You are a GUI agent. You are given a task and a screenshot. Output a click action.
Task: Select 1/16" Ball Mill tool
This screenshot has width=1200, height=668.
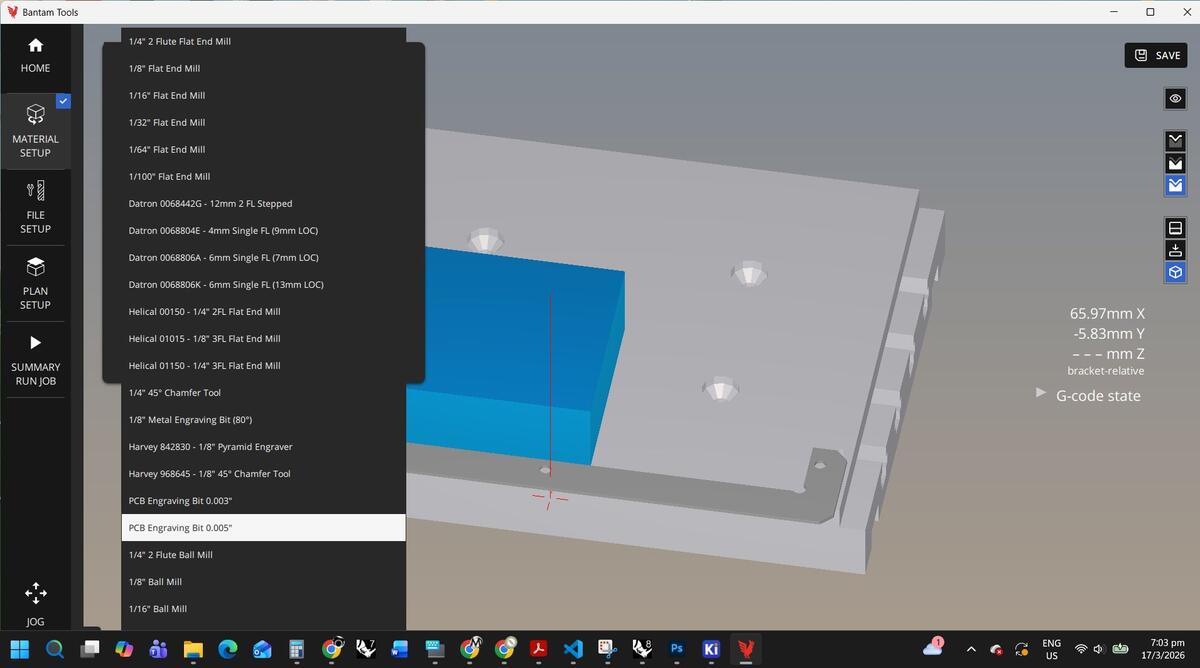pyautogui.click(x=264, y=608)
